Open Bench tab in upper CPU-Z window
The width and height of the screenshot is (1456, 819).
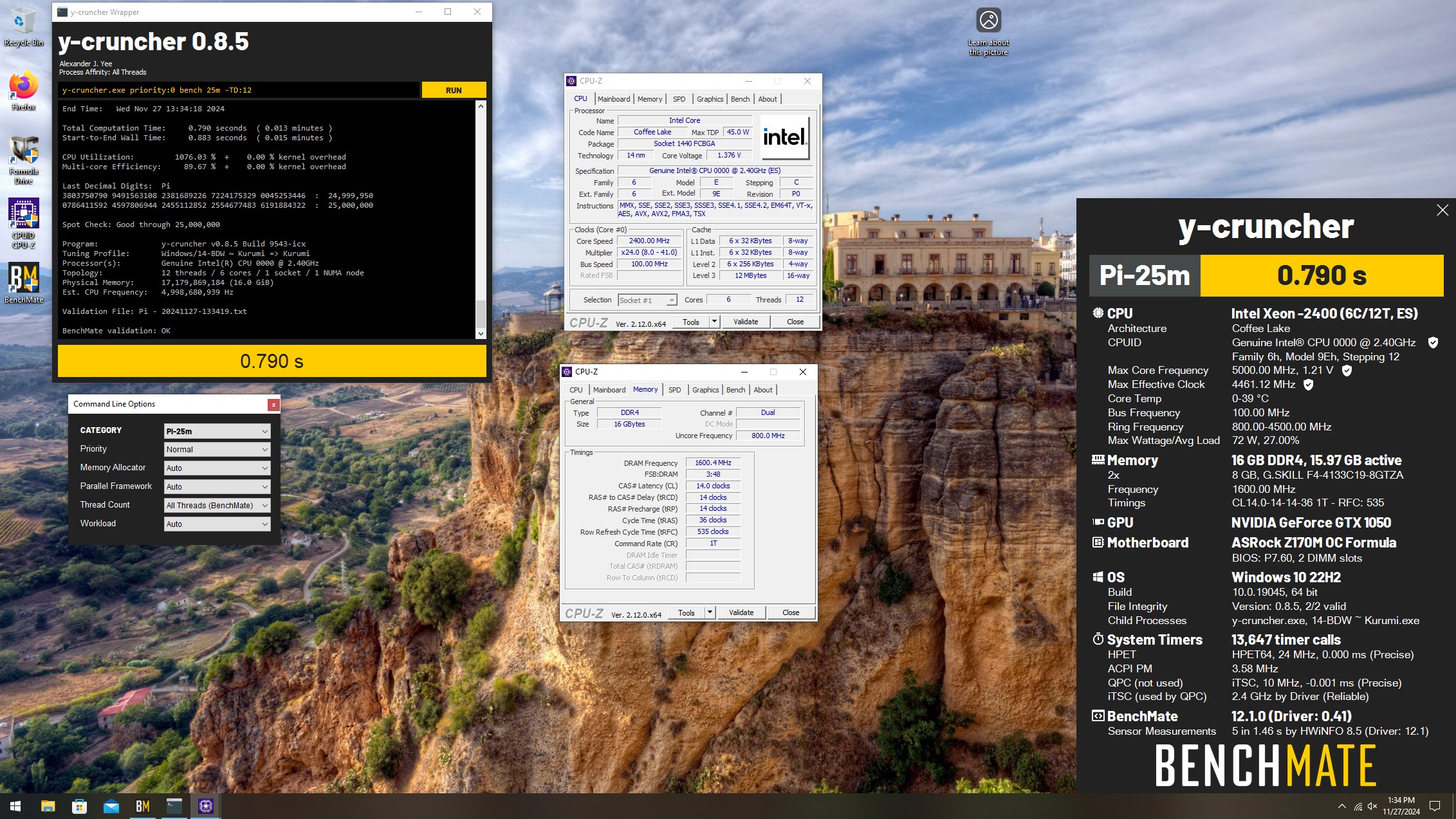tap(741, 99)
